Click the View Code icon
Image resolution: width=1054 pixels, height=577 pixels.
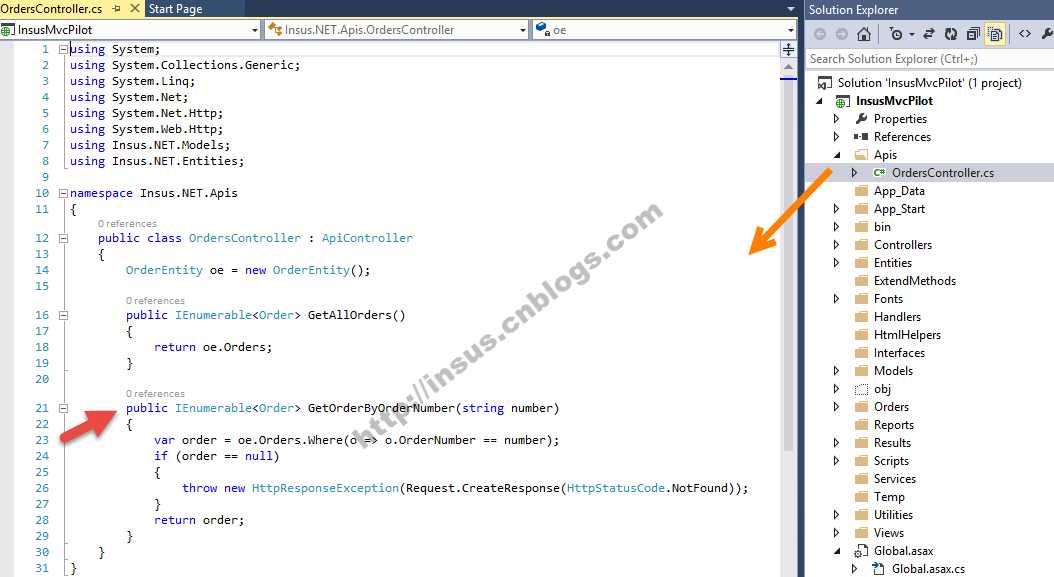click(x=1024, y=34)
